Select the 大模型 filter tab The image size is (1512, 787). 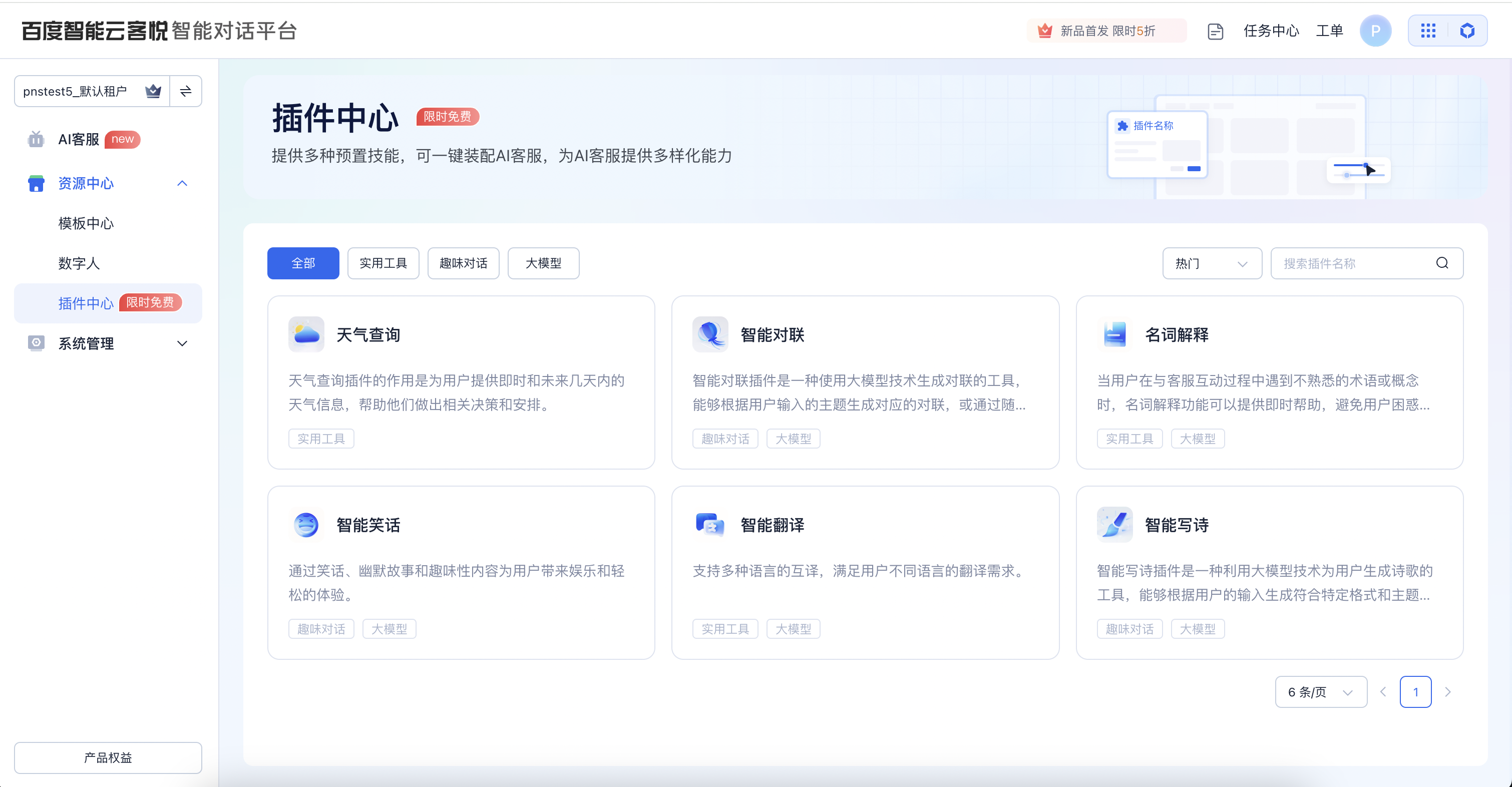[544, 263]
